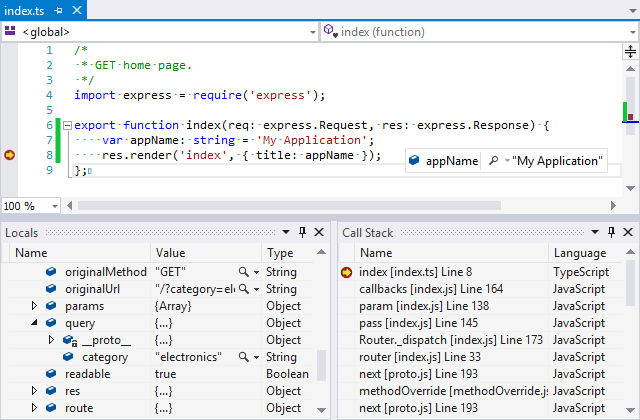Open the visualizer magnifier for originalMethod value
This screenshot has height=420, width=640.
[243, 272]
